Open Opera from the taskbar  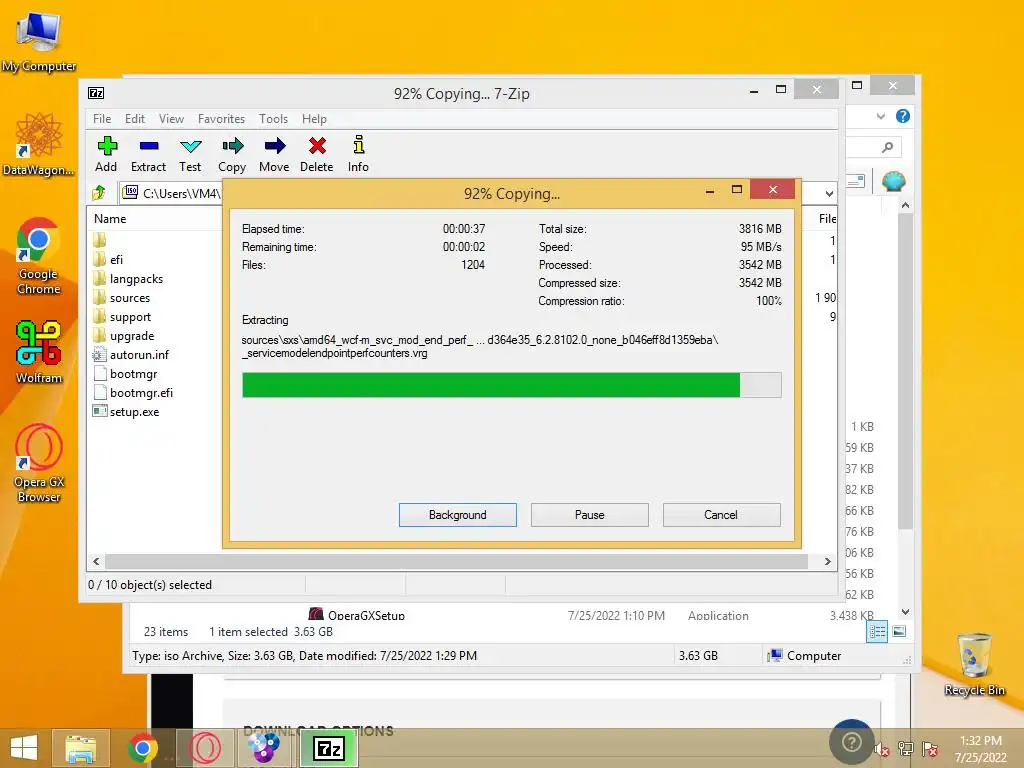(204, 748)
